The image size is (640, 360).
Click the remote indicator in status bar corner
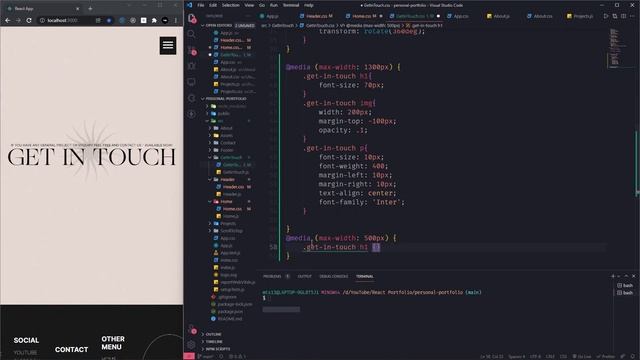[189, 356]
